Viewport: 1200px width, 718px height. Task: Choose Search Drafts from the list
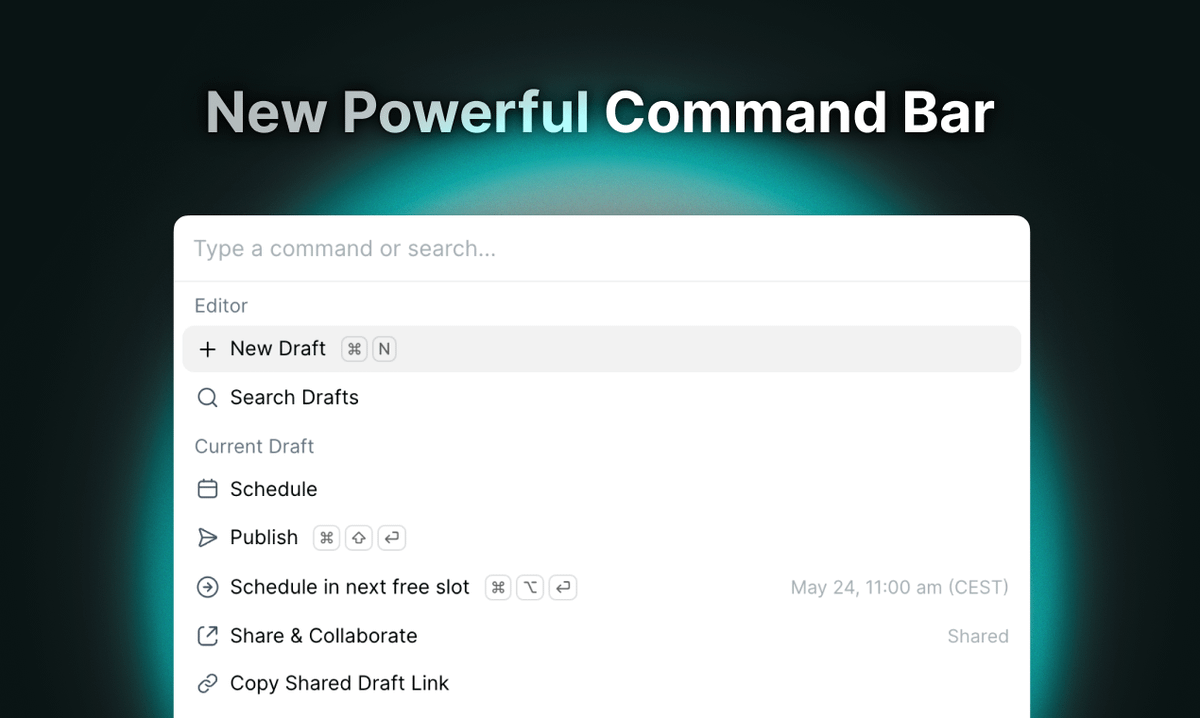[x=294, y=398]
